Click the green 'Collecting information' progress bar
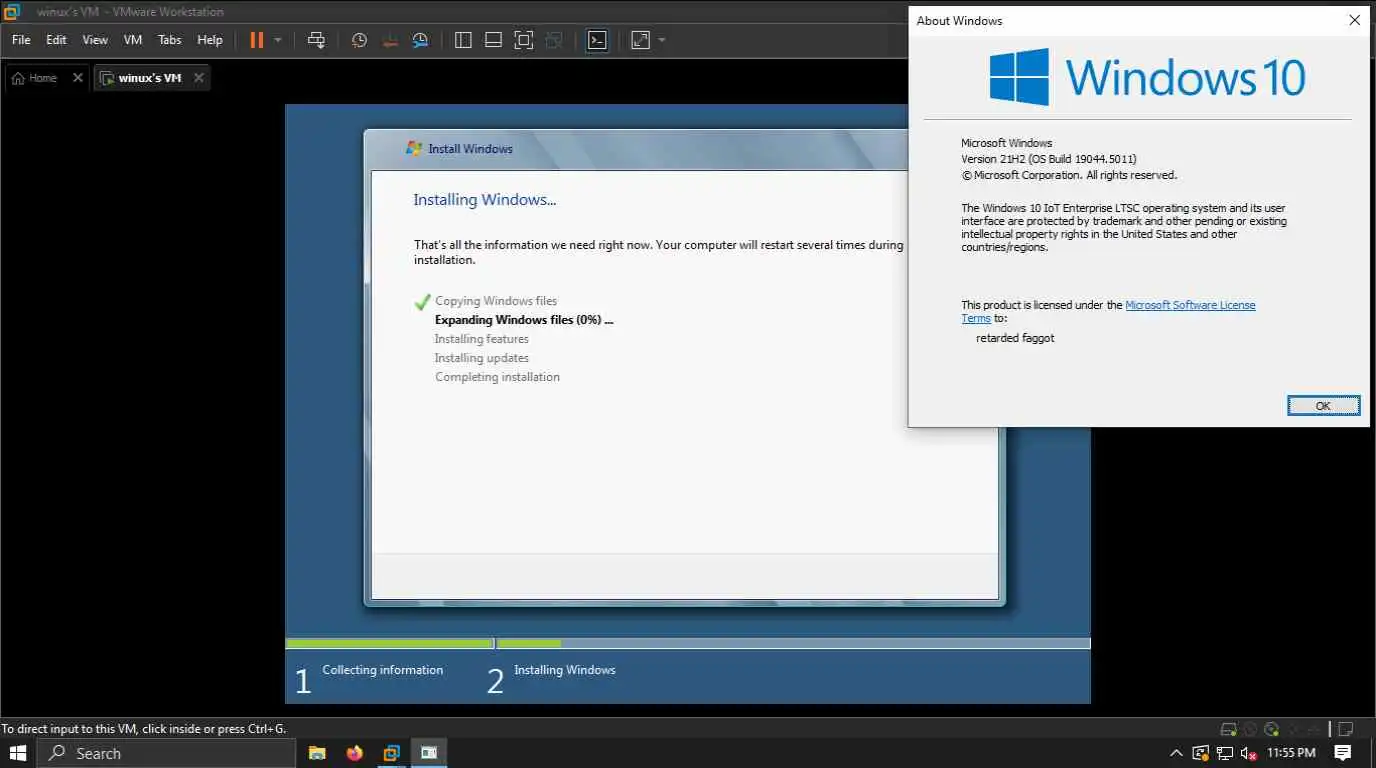Viewport: 1376px width, 768px height. click(389, 643)
